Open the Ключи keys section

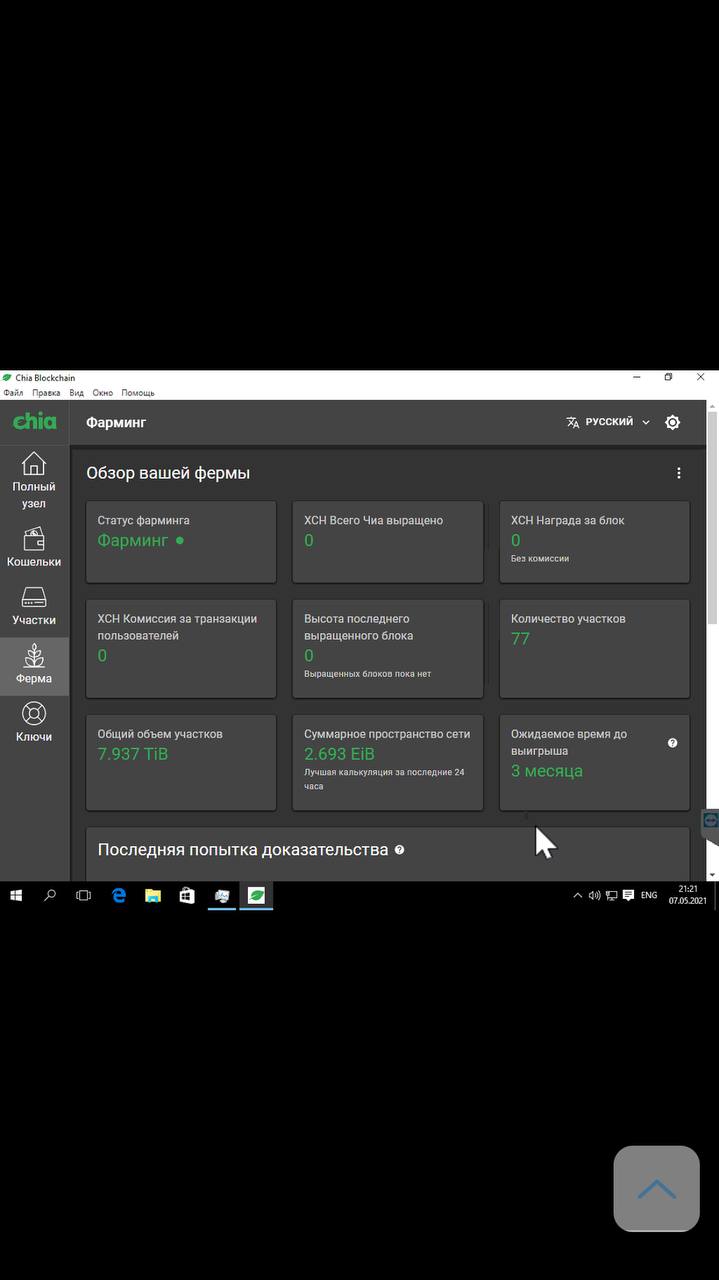34,722
